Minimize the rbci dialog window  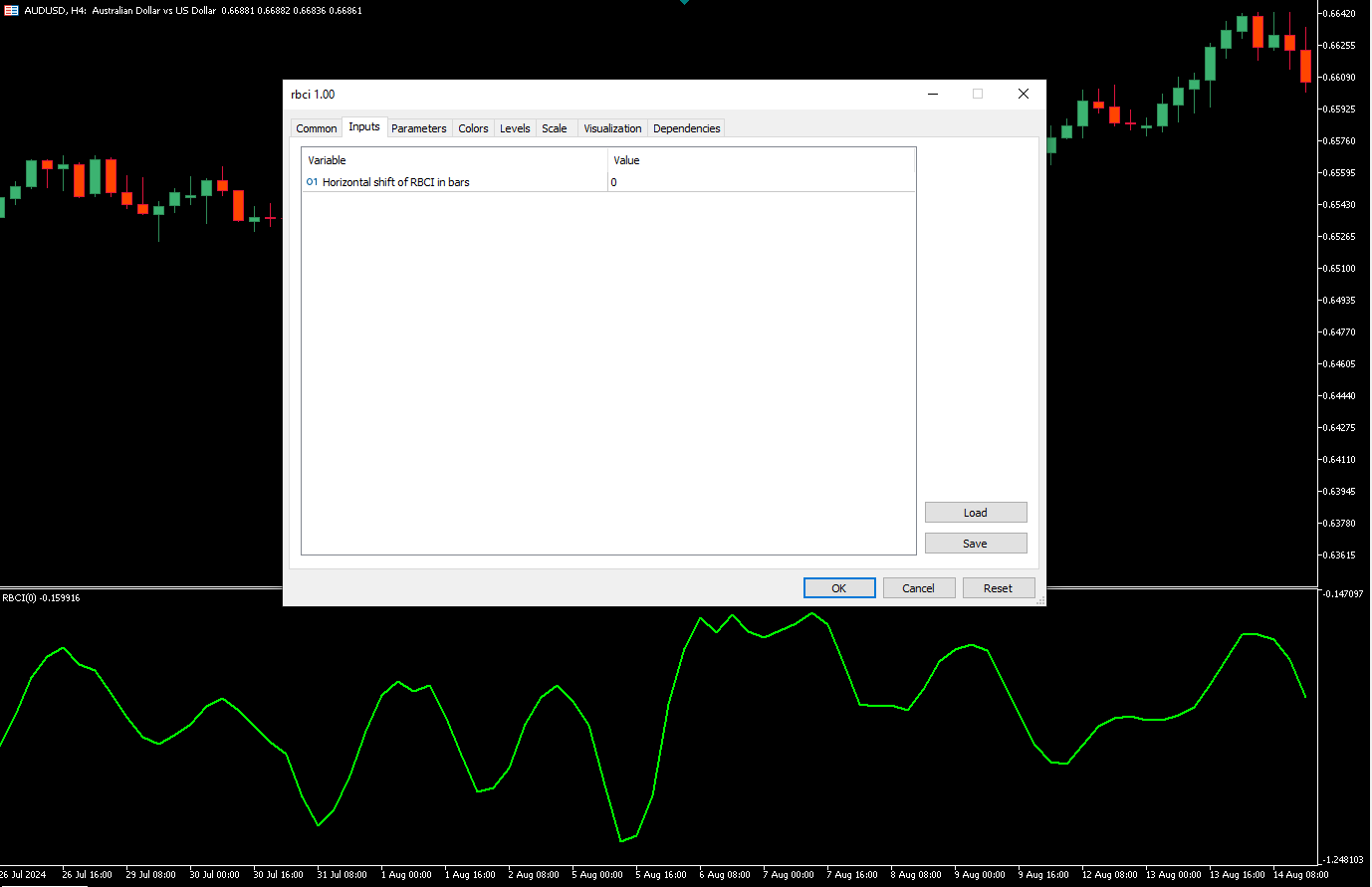(x=933, y=94)
